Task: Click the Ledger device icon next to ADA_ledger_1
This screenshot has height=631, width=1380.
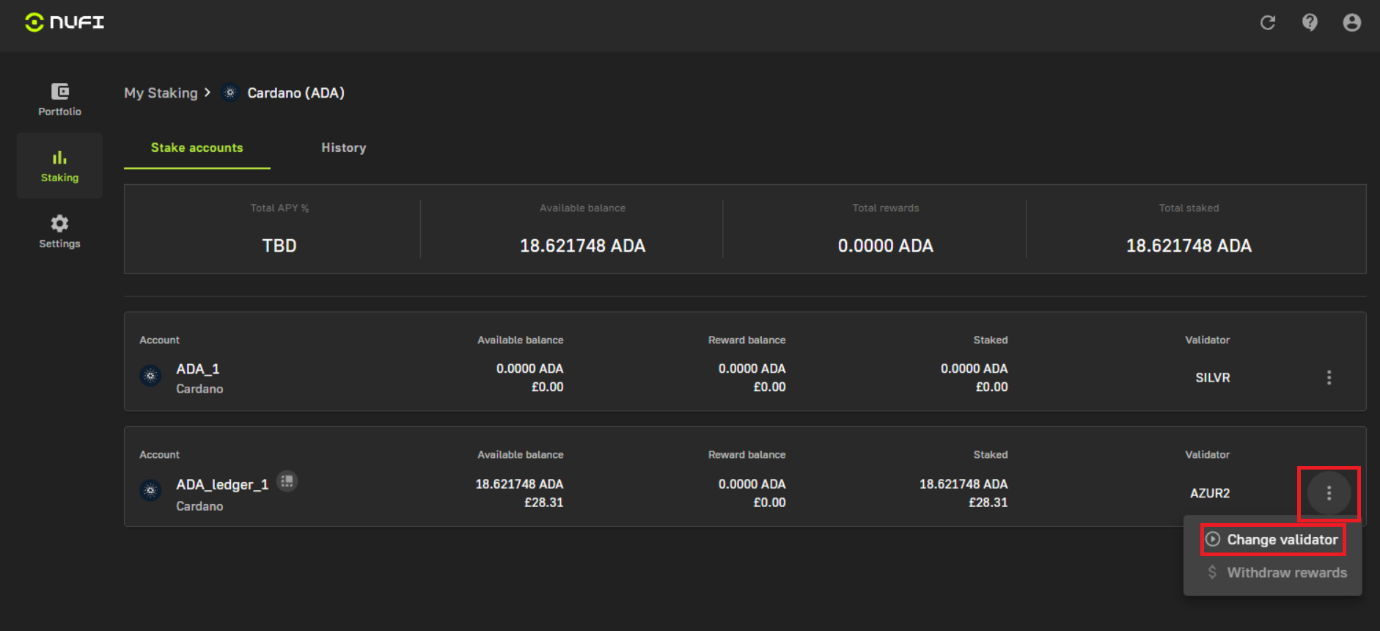Action: coord(287,481)
